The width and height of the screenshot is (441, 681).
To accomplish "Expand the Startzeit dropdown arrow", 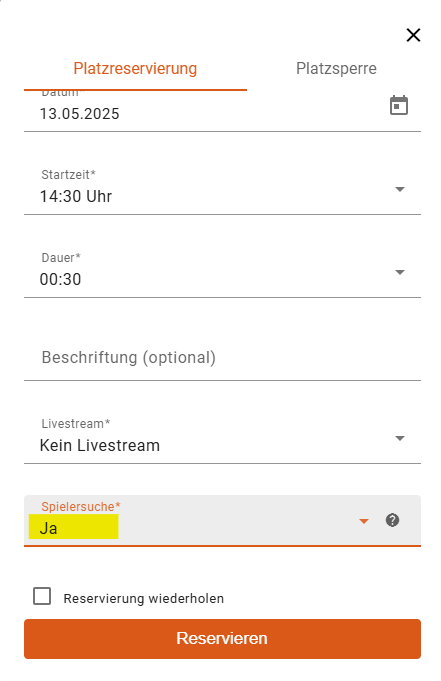I will point(400,189).
